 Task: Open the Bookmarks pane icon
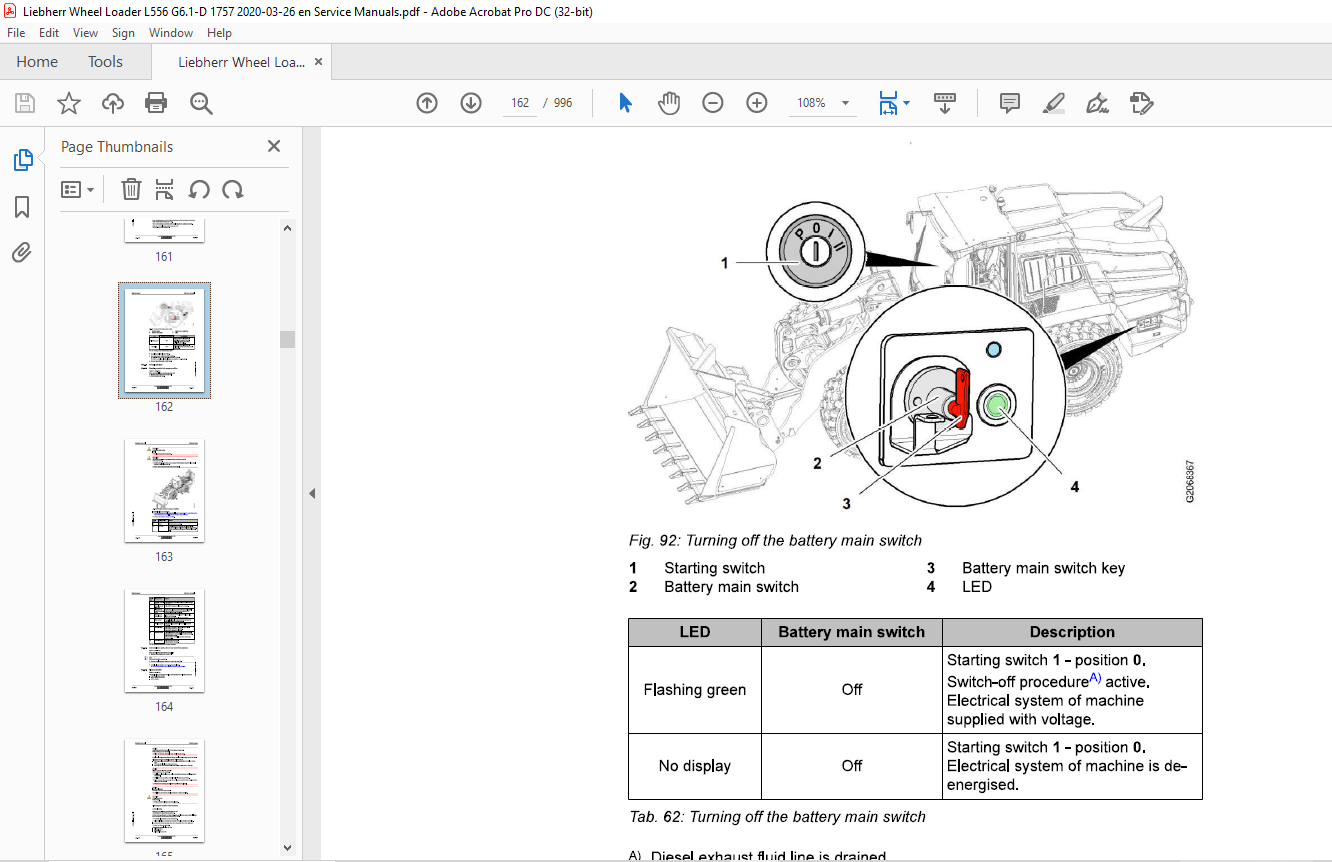22,207
